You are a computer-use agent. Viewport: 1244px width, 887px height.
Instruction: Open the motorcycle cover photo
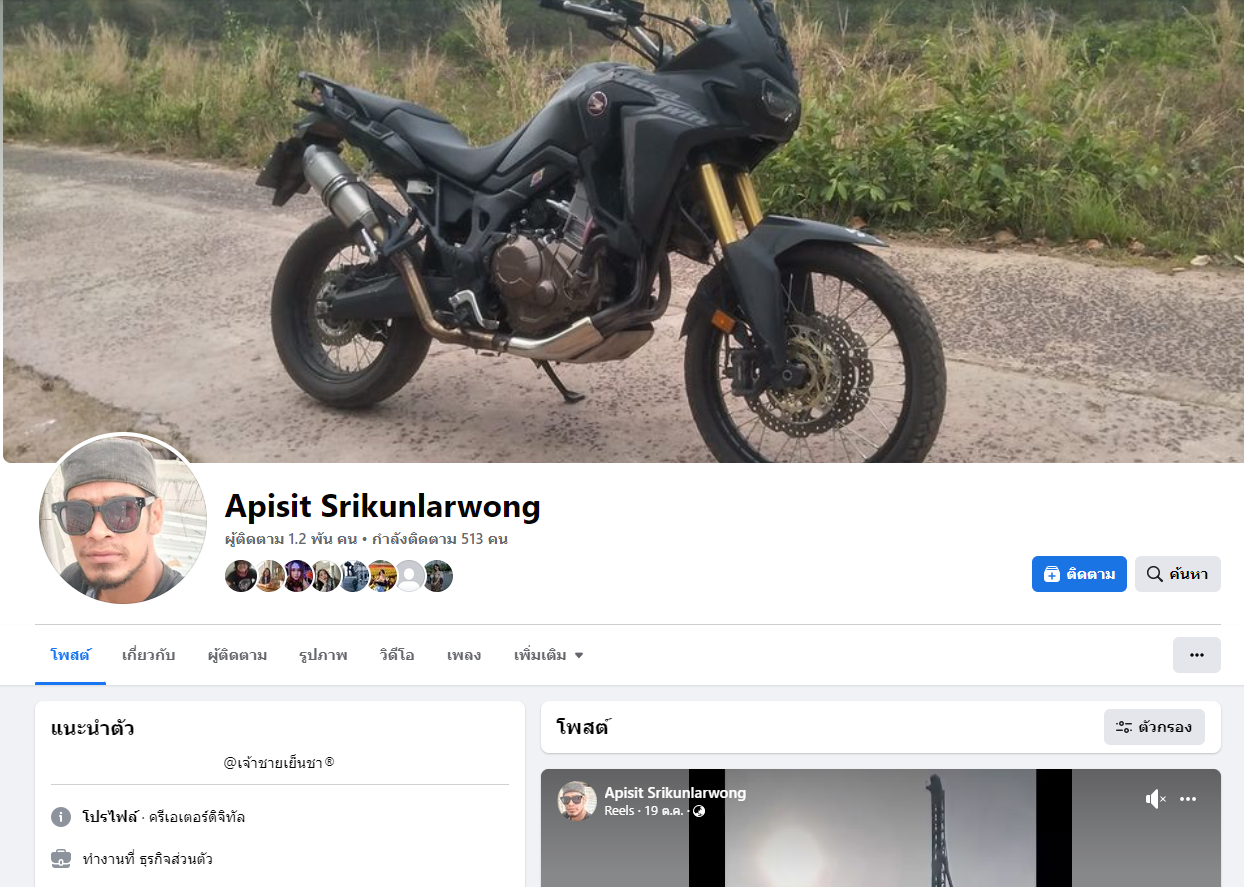pos(622,231)
